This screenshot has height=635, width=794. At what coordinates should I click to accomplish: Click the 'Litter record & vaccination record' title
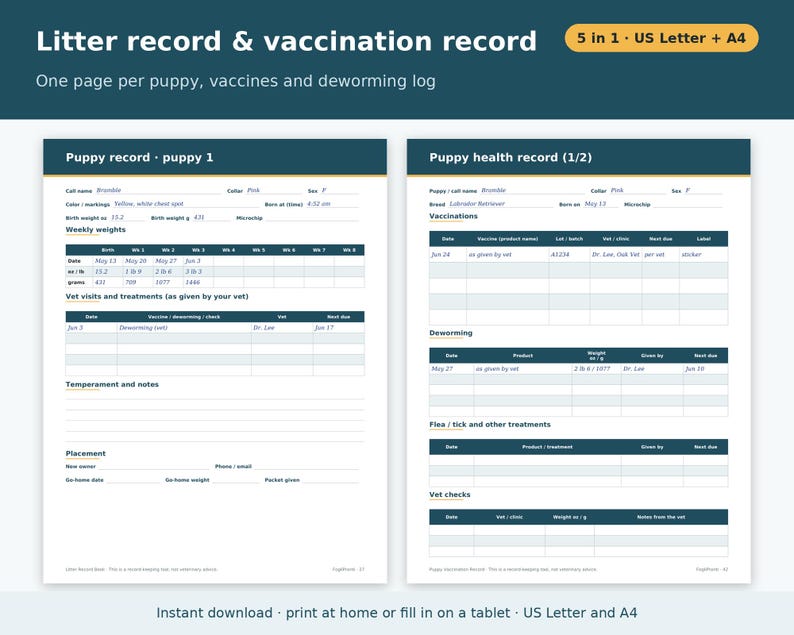click(286, 41)
